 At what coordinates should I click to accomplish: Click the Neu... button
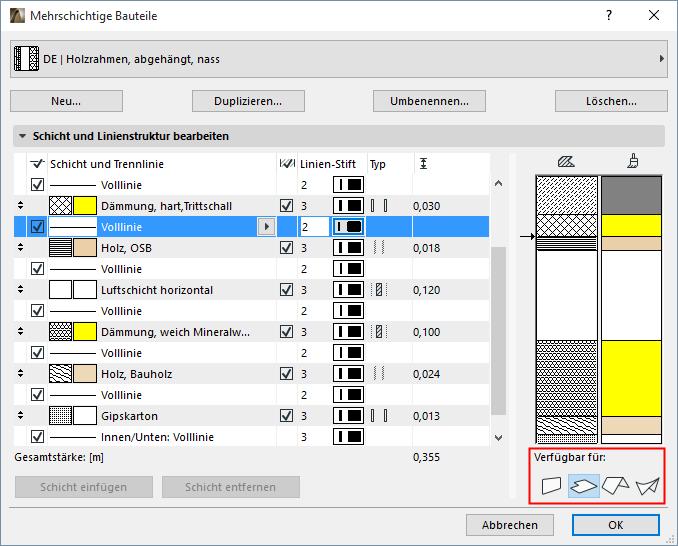point(67,101)
